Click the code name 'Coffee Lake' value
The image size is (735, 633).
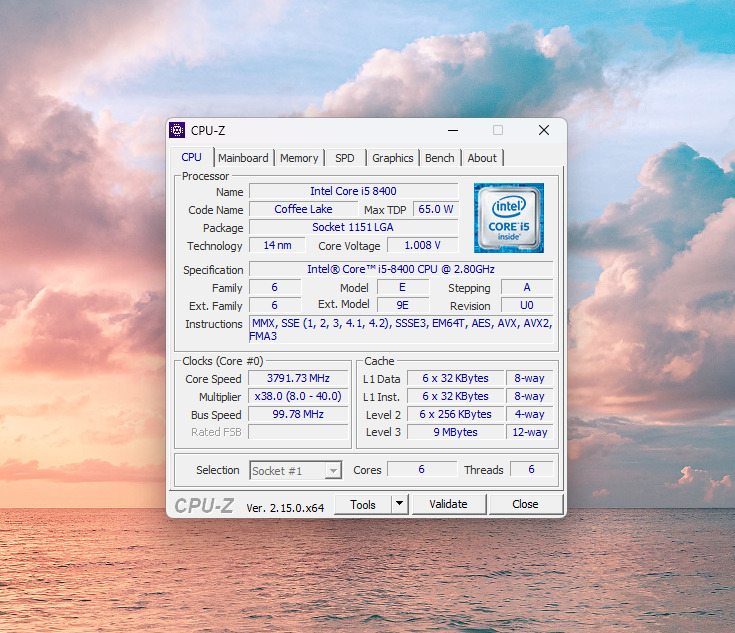click(303, 209)
